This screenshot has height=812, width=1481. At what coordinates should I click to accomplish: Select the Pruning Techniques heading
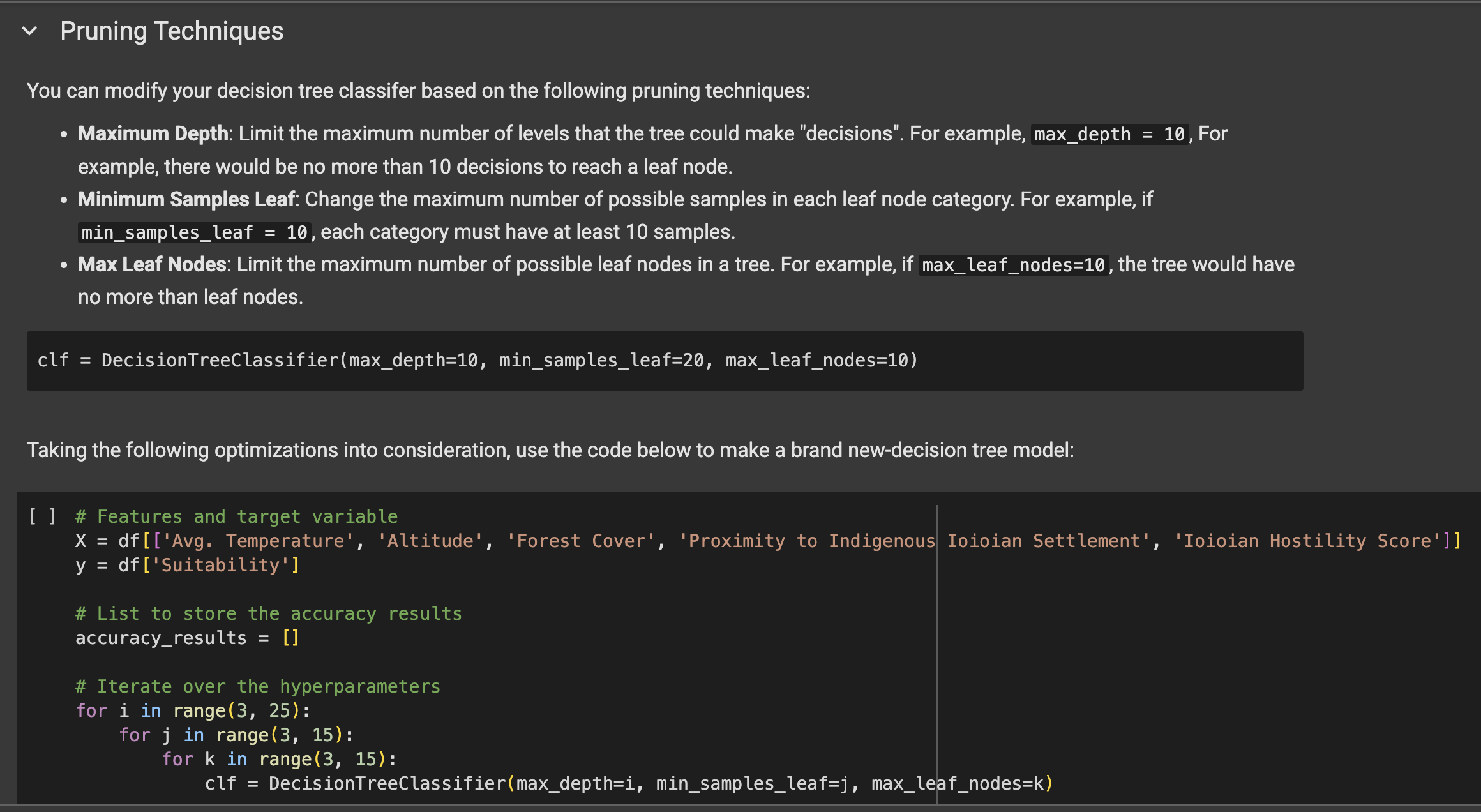pyautogui.click(x=171, y=31)
